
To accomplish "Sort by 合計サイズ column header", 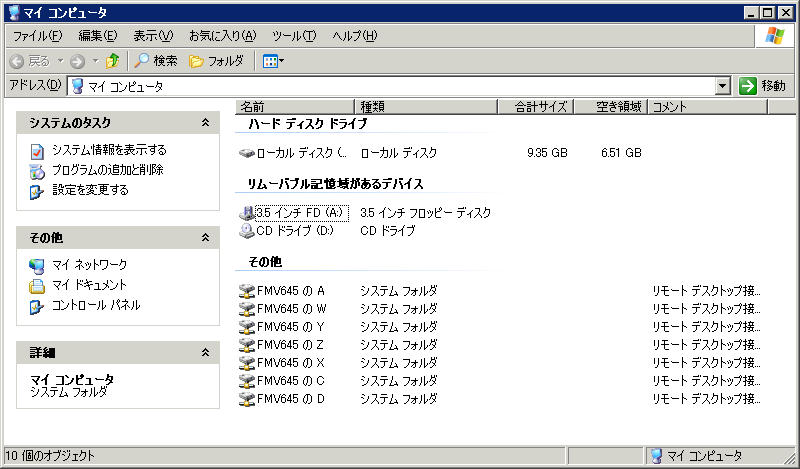I will [x=536, y=107].
